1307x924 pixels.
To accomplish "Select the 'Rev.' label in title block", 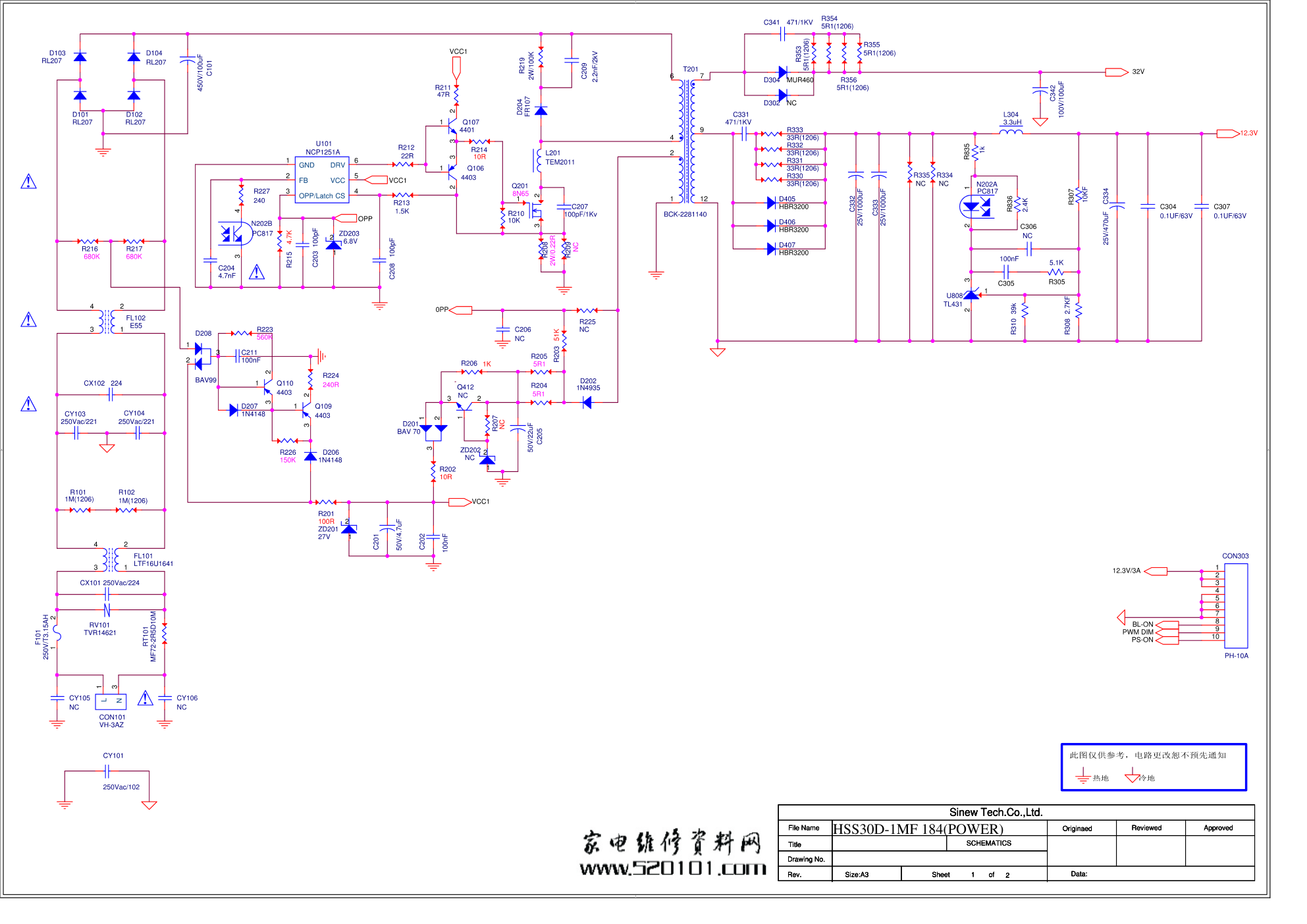I will tap(794, 875).
